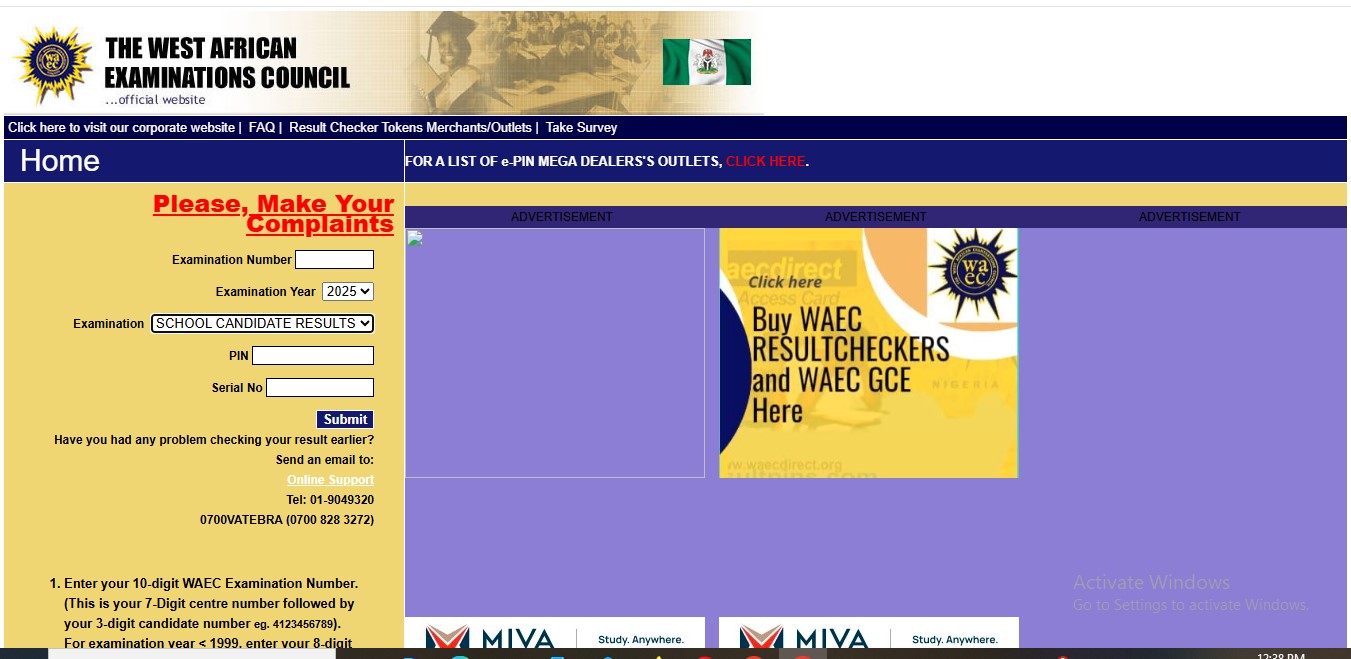Open Result Checker Tokens Merchants/Outlets link

coord(410,127)
